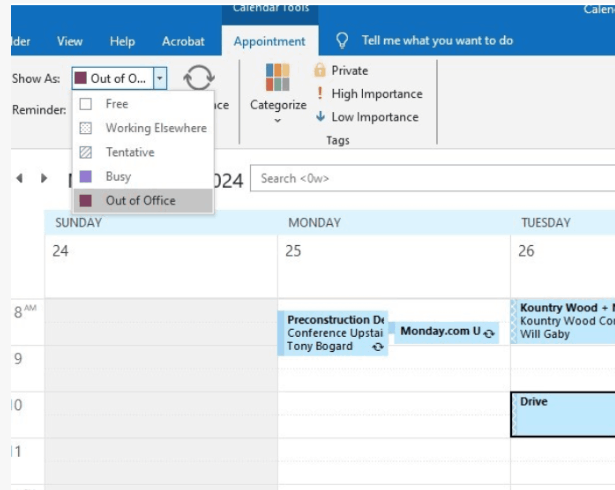This screenshot has width=615, height=490.
Task: Click the purple Busy color swatch
Action: 86,177
